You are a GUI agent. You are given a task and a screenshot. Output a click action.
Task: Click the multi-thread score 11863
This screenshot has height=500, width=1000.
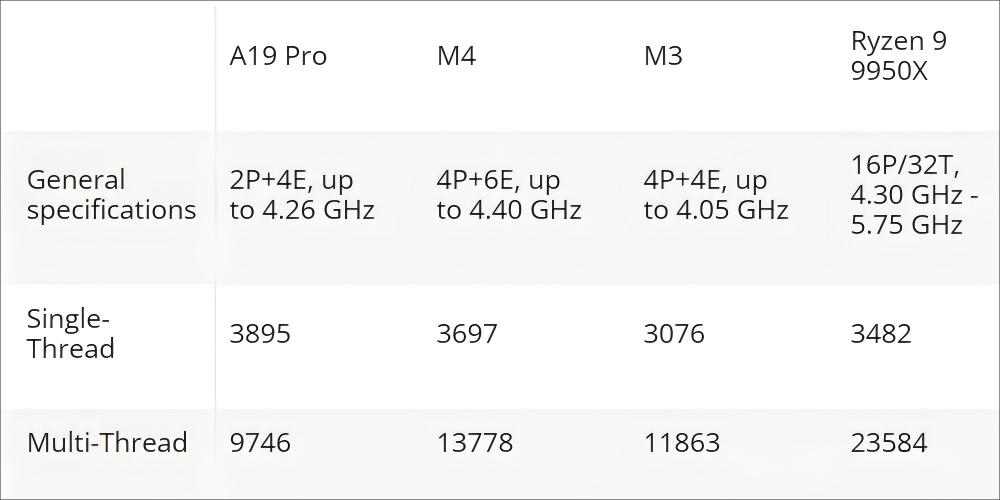pyautogui.click(x=682, y=442)
